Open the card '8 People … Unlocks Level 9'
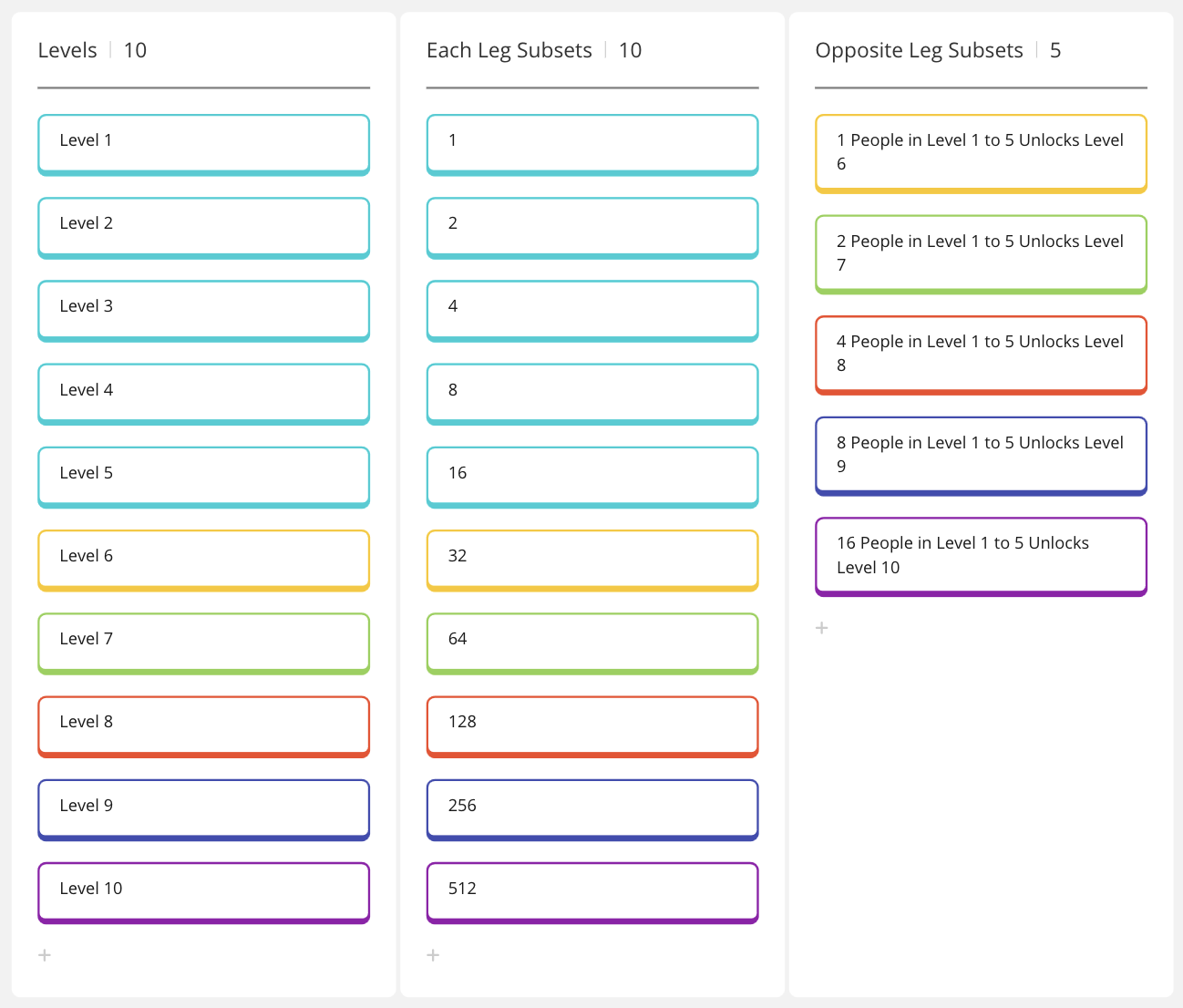Image resolution: width=1183 pixels, height=1008 pixels. pyautogui.click(x=981, y=457)
